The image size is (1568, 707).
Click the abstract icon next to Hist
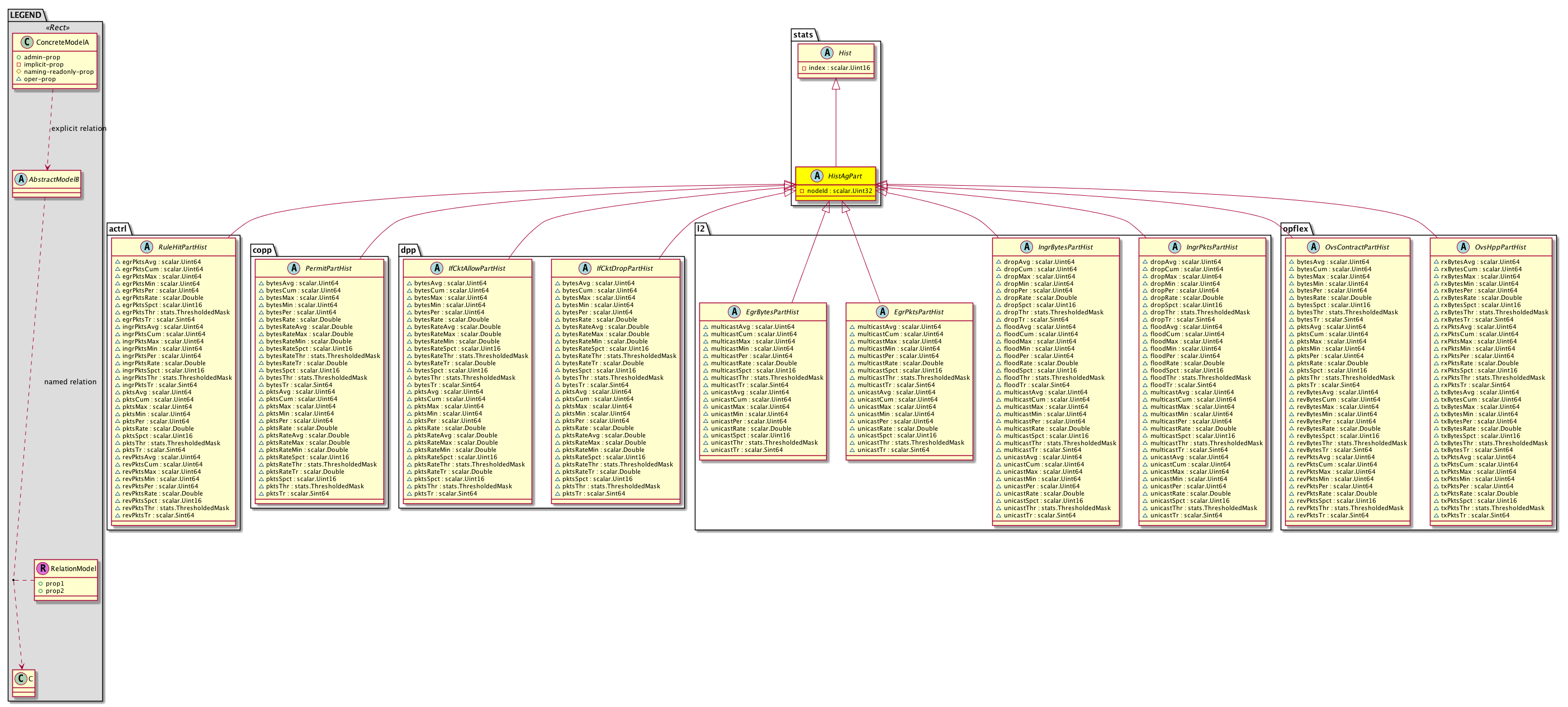pyautogui.click(x=827, y=53)
